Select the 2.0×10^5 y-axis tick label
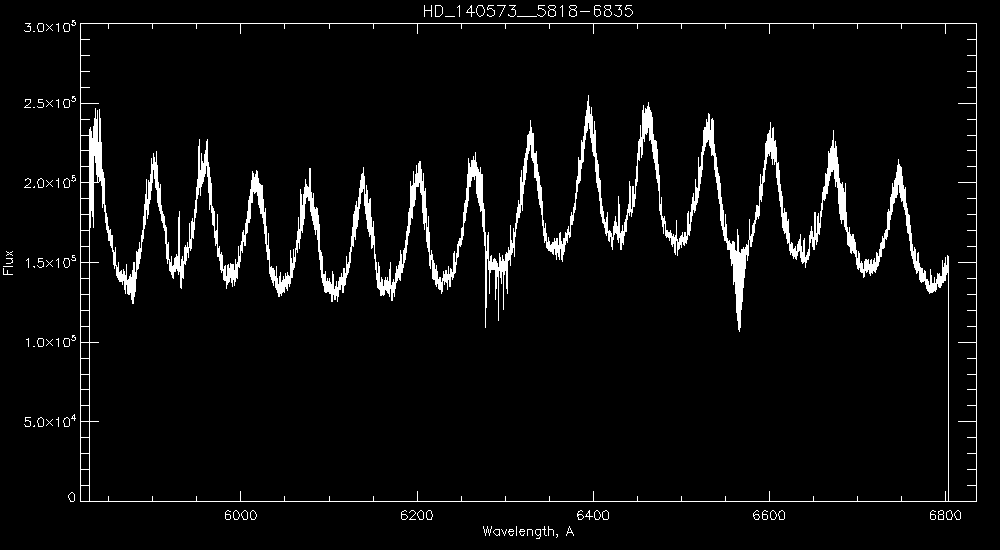The width and height of the screenshot is (1000, 550). 50,184
